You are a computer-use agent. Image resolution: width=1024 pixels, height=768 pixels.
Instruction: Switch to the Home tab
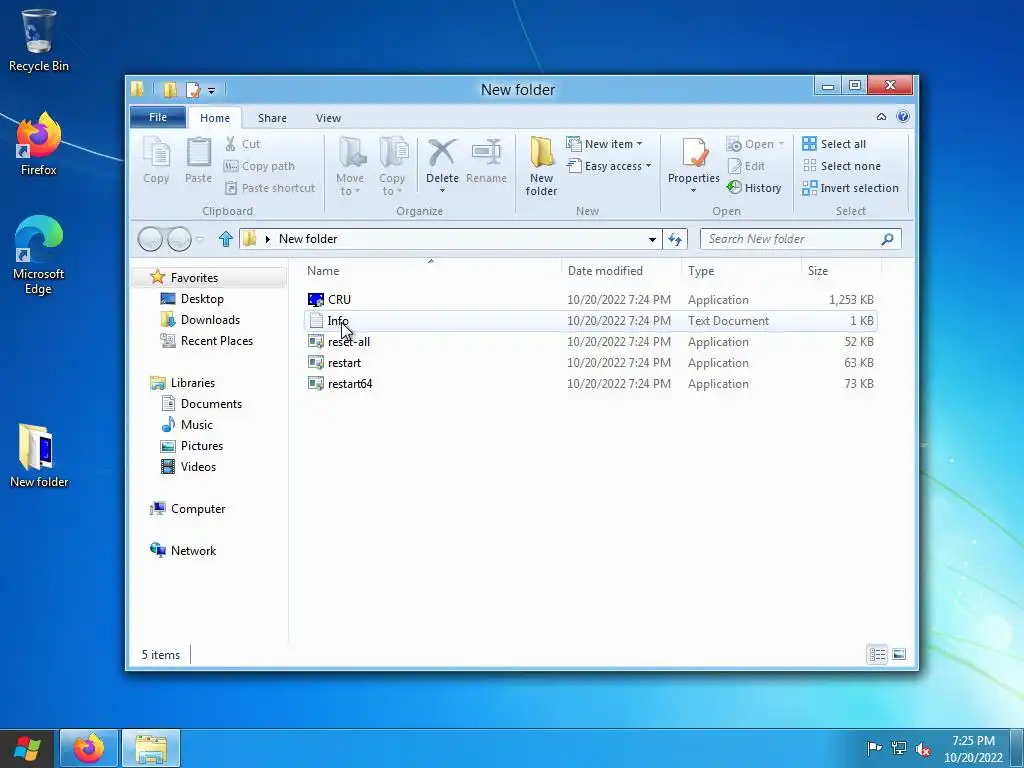click(215, 118)
